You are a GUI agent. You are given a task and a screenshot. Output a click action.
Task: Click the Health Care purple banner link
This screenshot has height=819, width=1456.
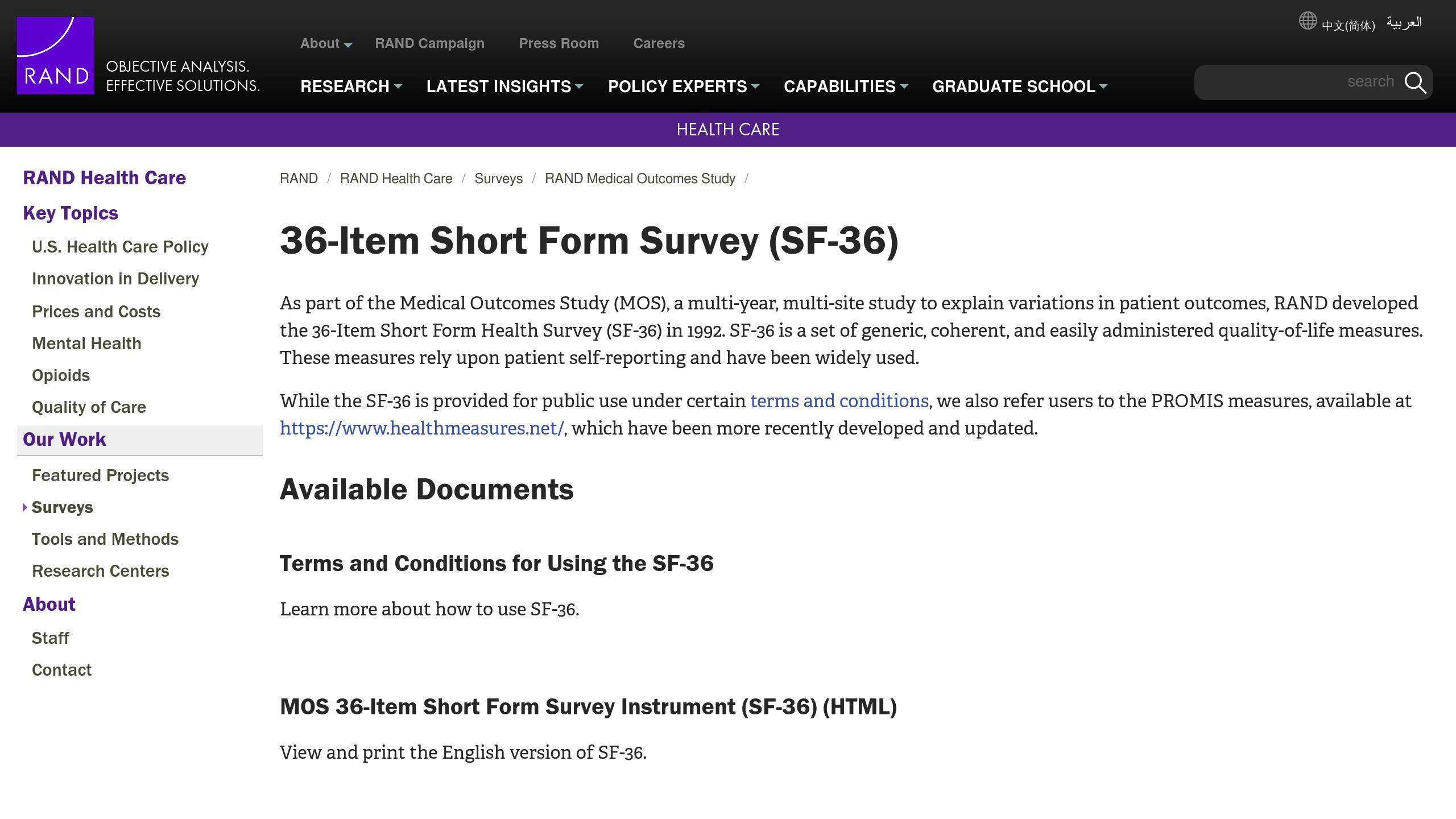point(728,130)
